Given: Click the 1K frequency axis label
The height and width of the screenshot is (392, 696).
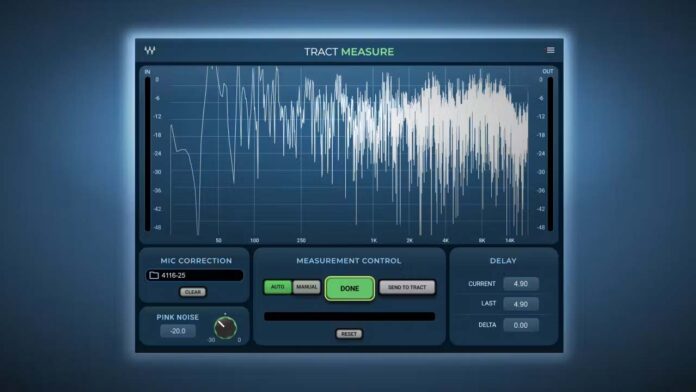Looking at the screenshot, I should [x=374, y=241].
